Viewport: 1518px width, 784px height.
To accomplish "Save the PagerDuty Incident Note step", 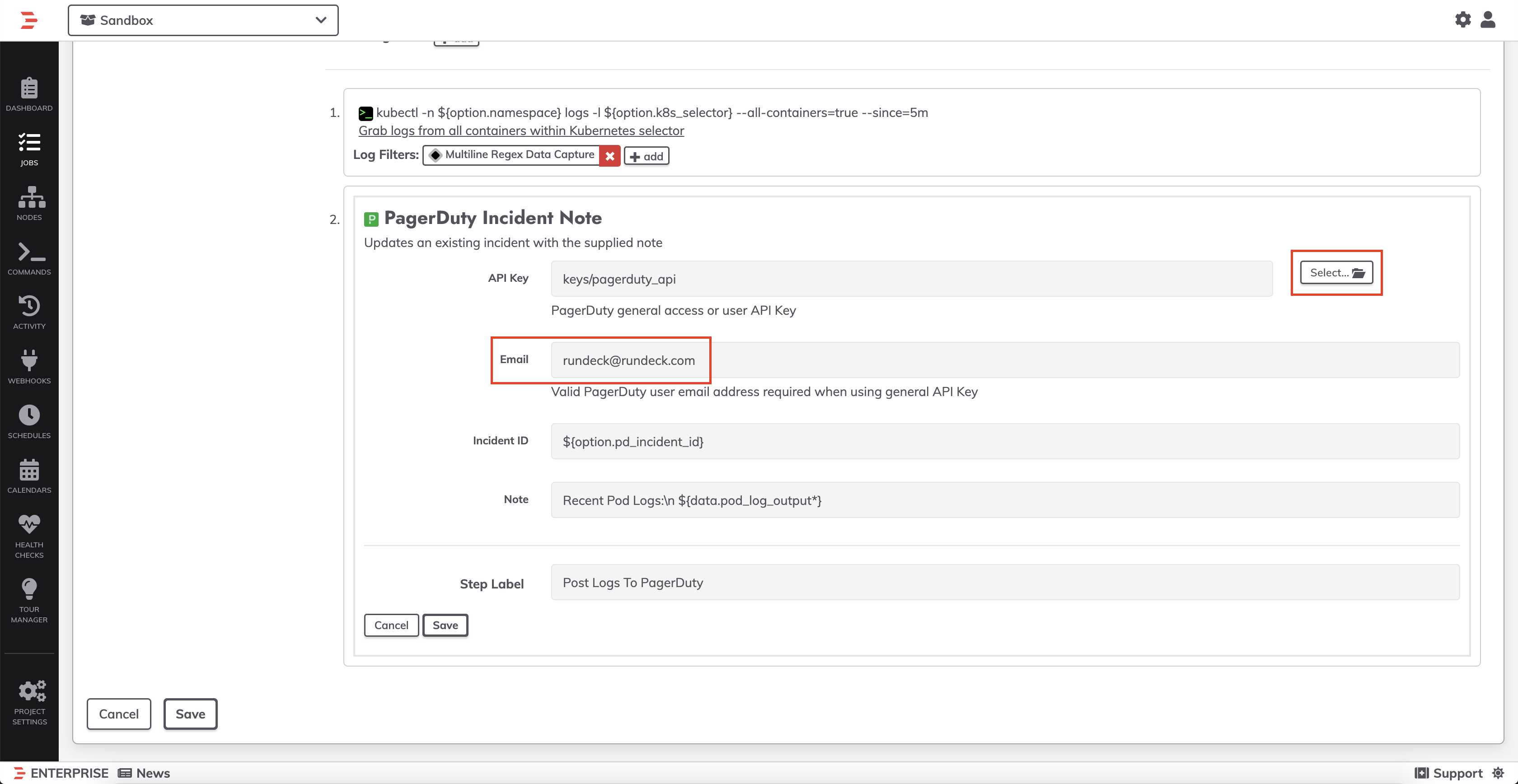I will click(x=445, y=625).
